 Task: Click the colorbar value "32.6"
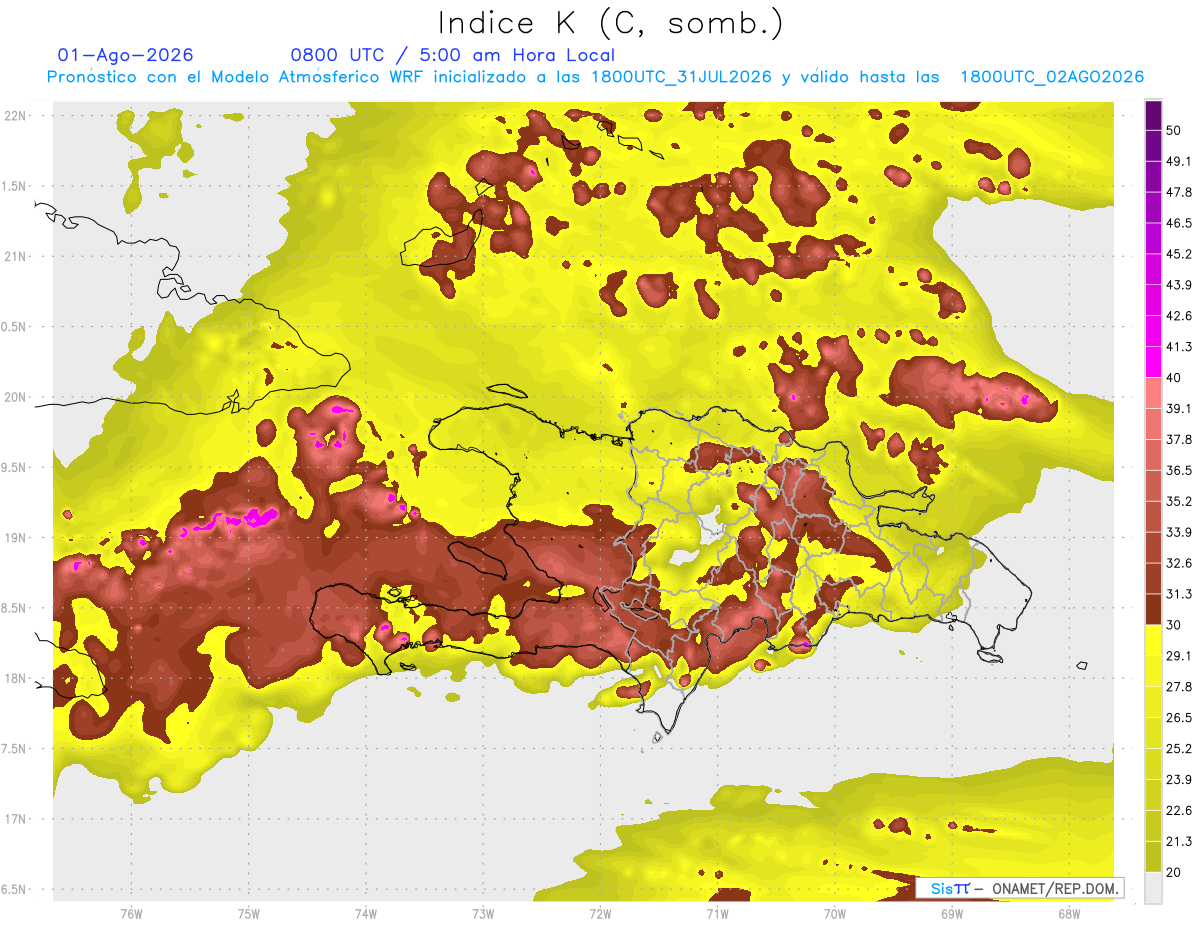(1178, 563)
